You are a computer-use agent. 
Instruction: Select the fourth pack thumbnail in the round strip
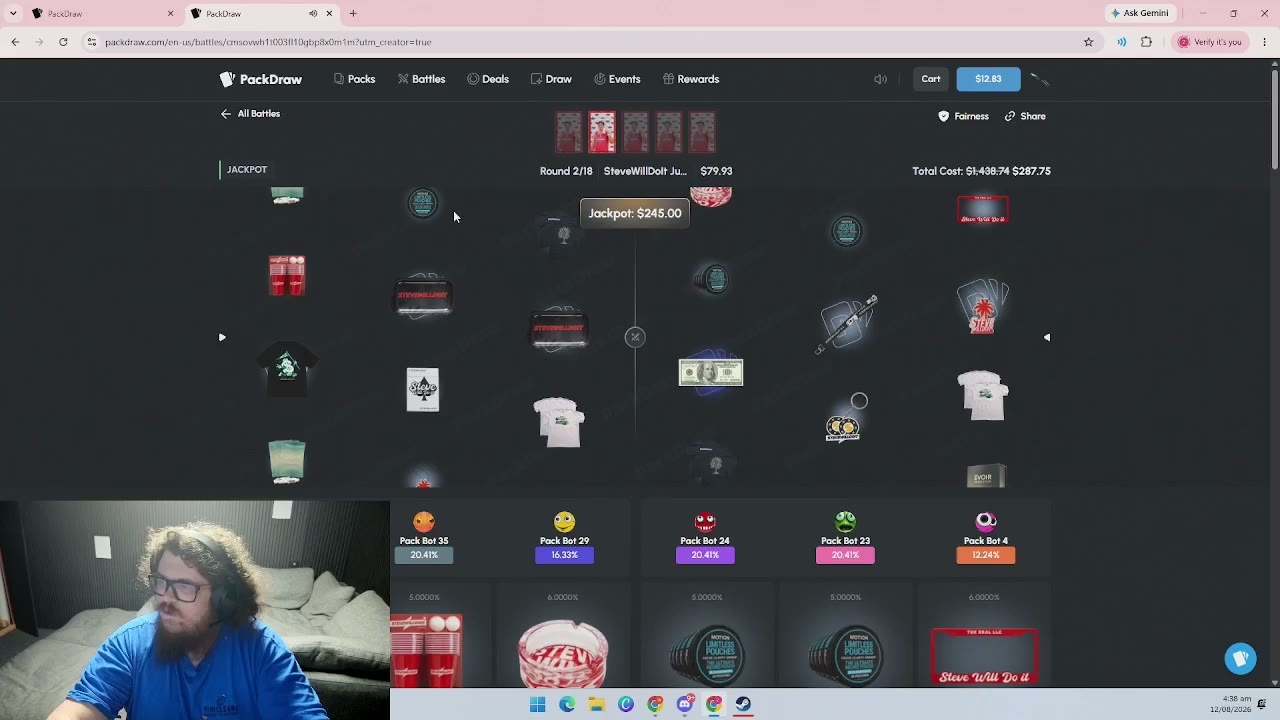(669, 132)
